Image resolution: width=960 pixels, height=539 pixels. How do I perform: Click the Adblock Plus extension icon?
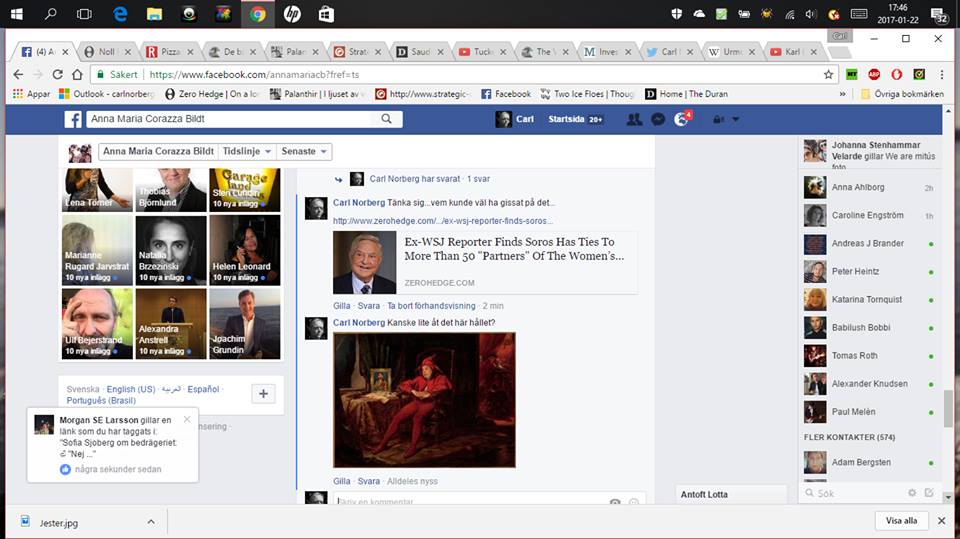click(874, 74)
